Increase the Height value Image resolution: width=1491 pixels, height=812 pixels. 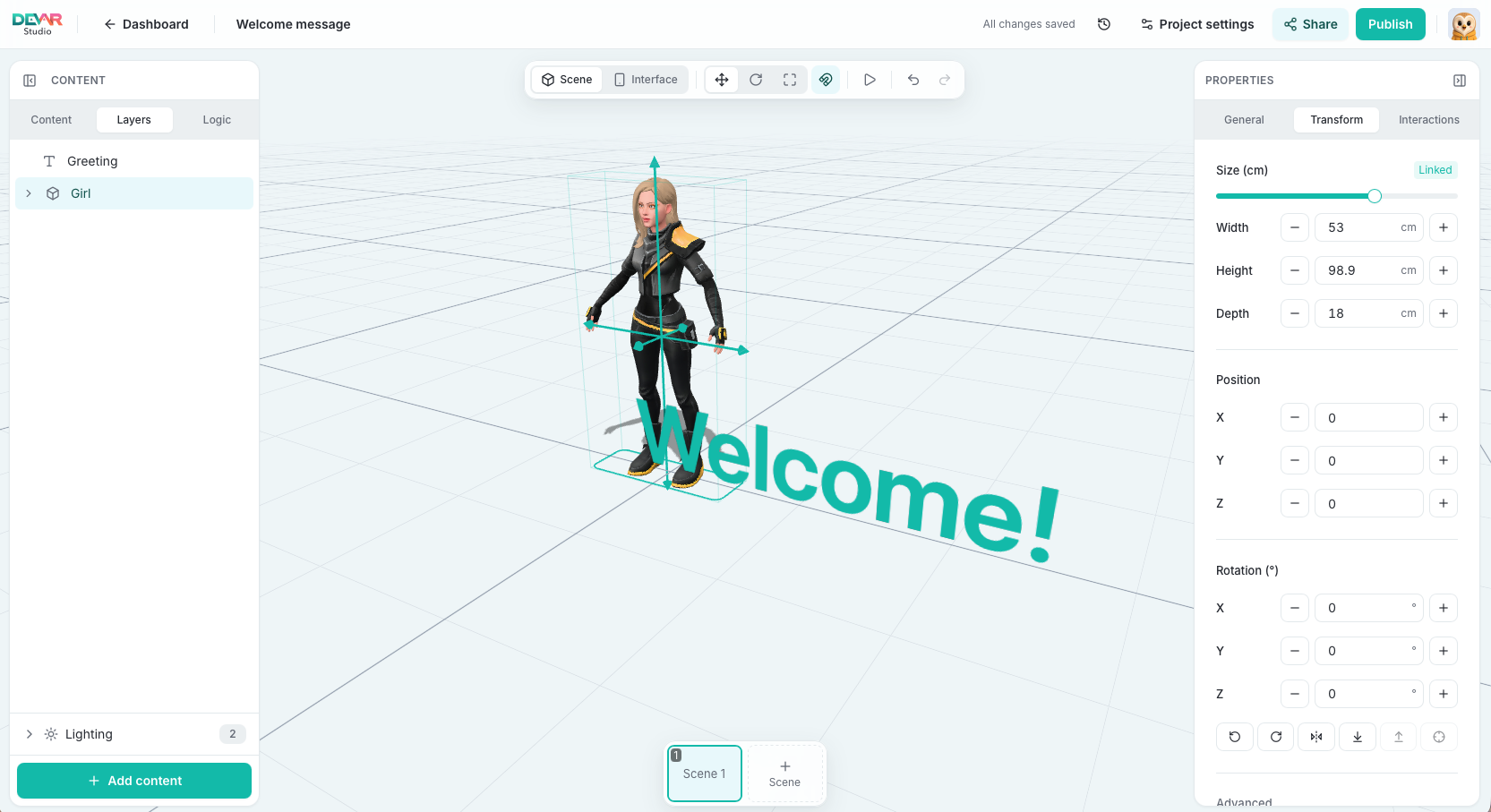[1444, 270]
